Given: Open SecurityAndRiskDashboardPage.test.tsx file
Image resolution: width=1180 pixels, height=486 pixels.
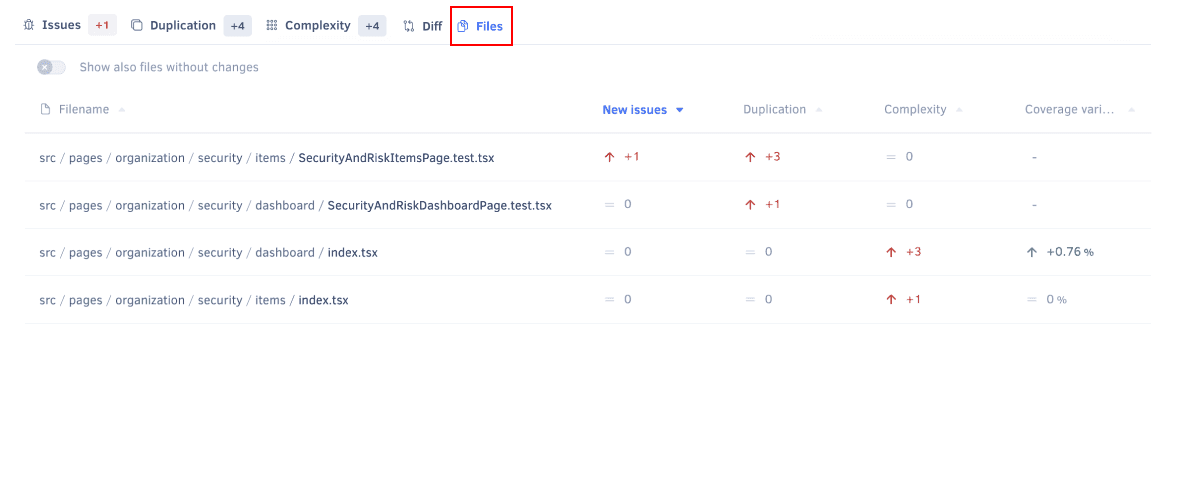Looking at the screenshot, I should pos(439,205).
